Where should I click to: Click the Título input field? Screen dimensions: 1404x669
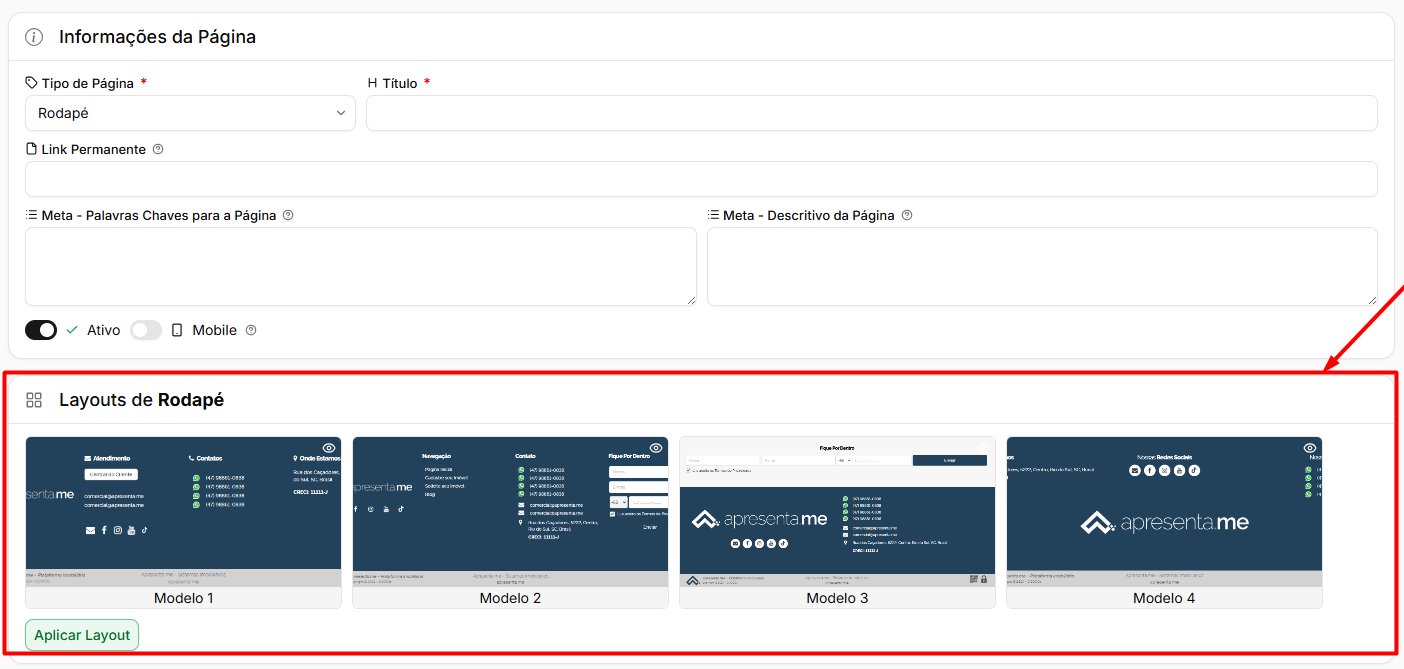click(872, 113)
